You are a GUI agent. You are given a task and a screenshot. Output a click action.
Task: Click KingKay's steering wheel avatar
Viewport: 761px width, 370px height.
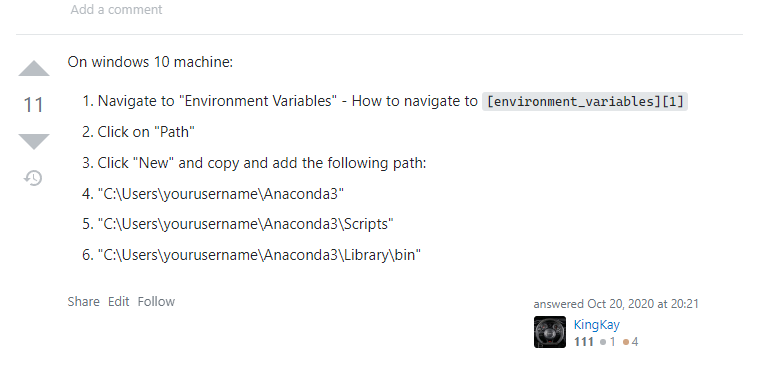pyautogui.click(x=550, y=332)
